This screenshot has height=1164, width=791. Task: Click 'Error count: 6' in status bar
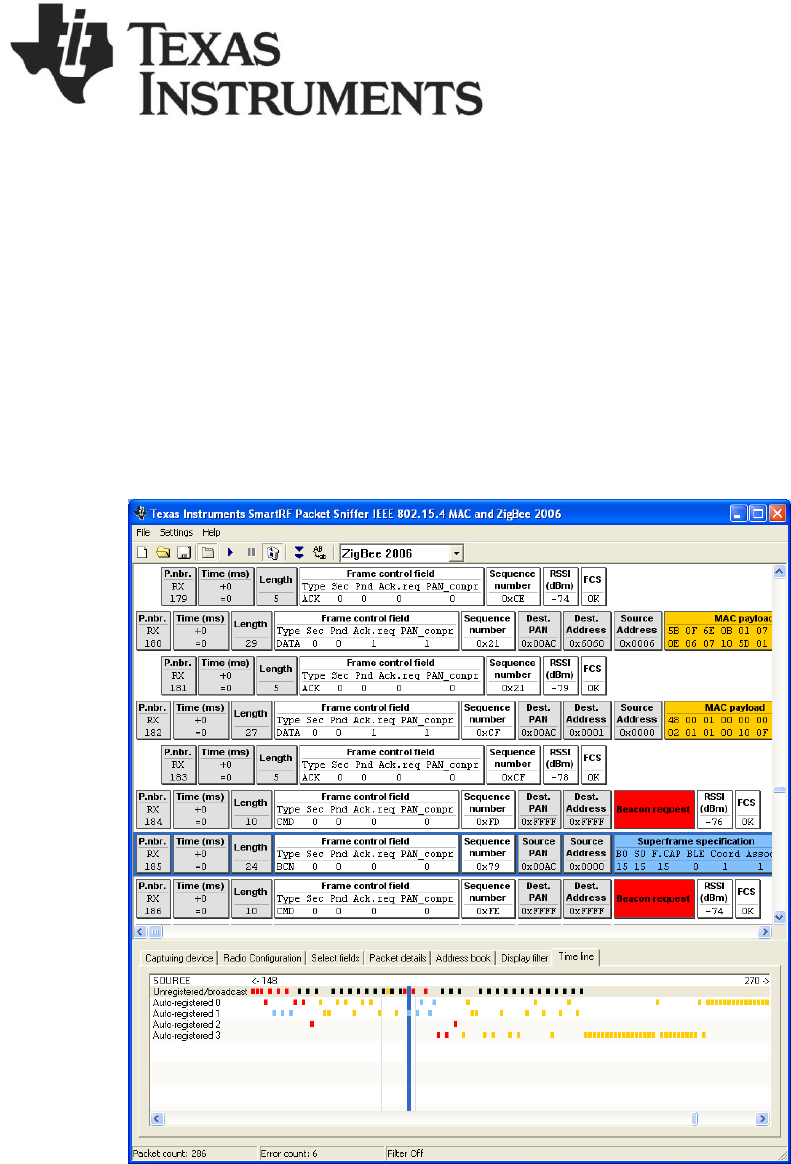(x=289, y=1154)
